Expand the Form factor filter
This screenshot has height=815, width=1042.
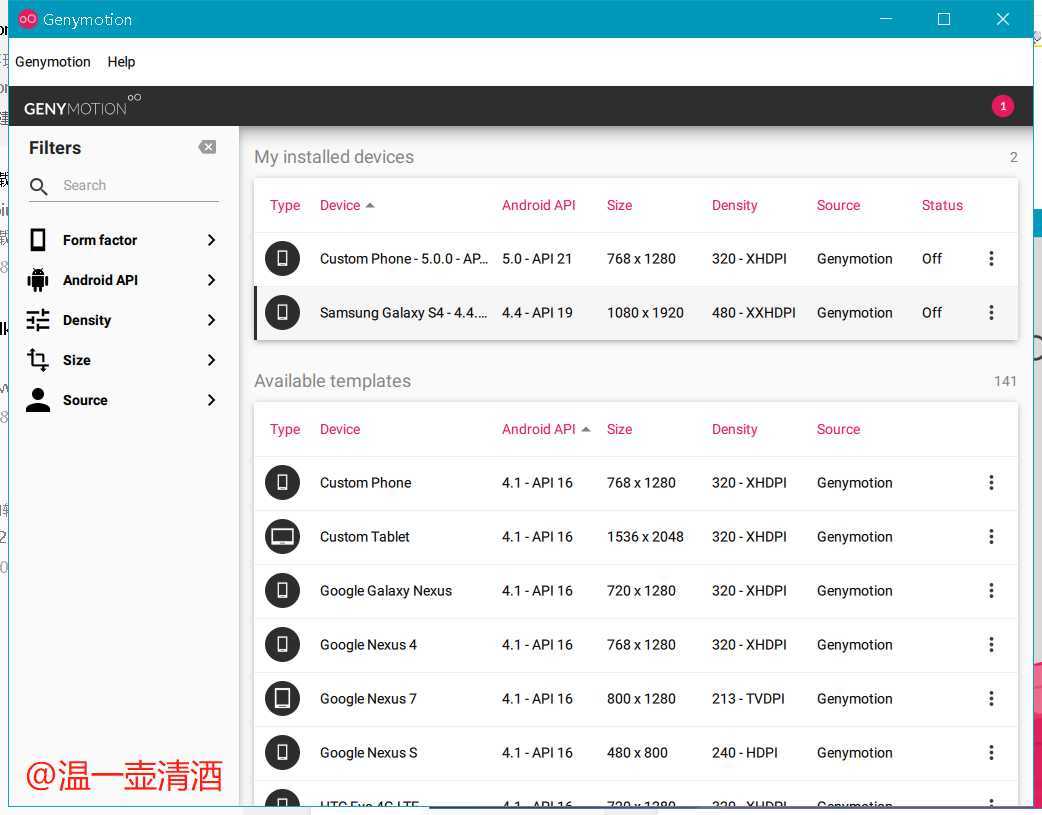point(211,239)
